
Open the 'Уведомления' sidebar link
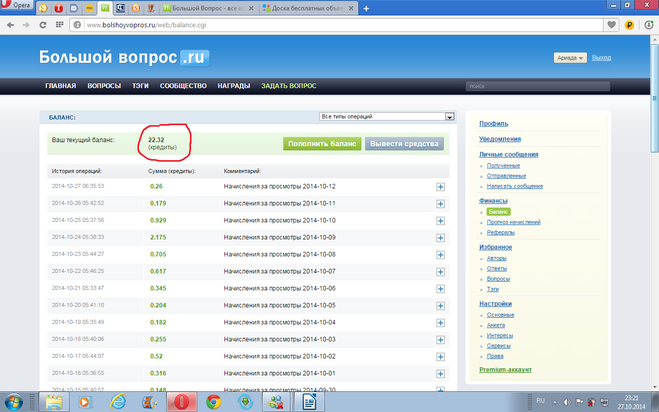point(500,139)
